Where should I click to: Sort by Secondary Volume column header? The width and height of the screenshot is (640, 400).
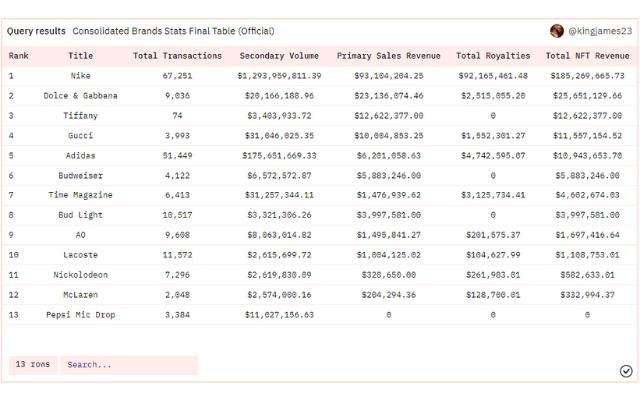[x=279, y=56]
